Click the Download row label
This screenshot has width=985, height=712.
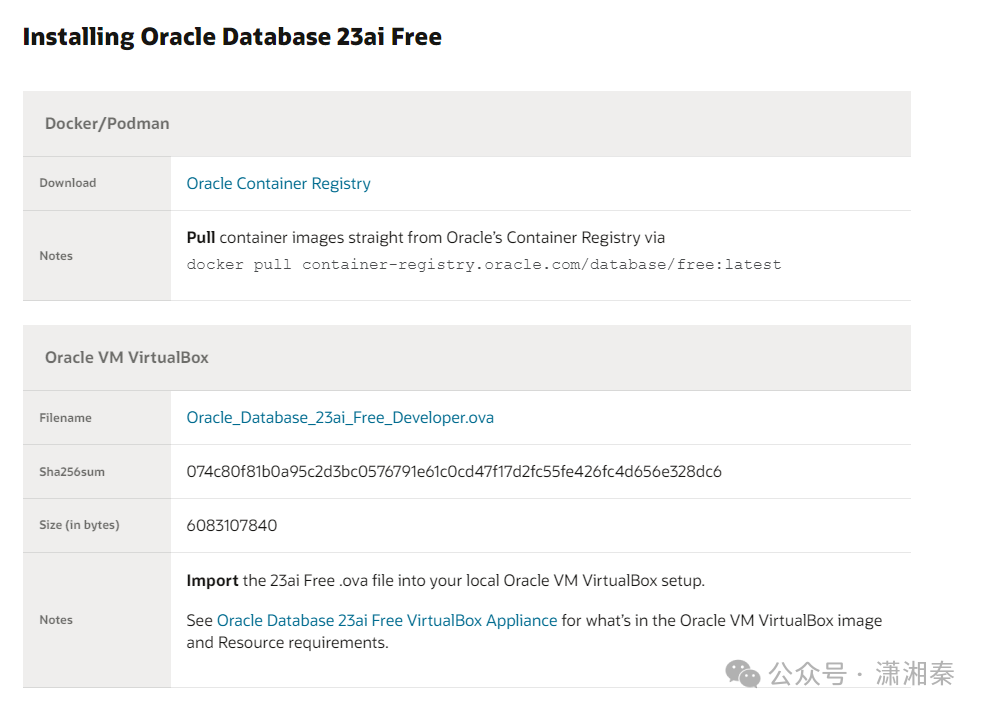(67, 183)
